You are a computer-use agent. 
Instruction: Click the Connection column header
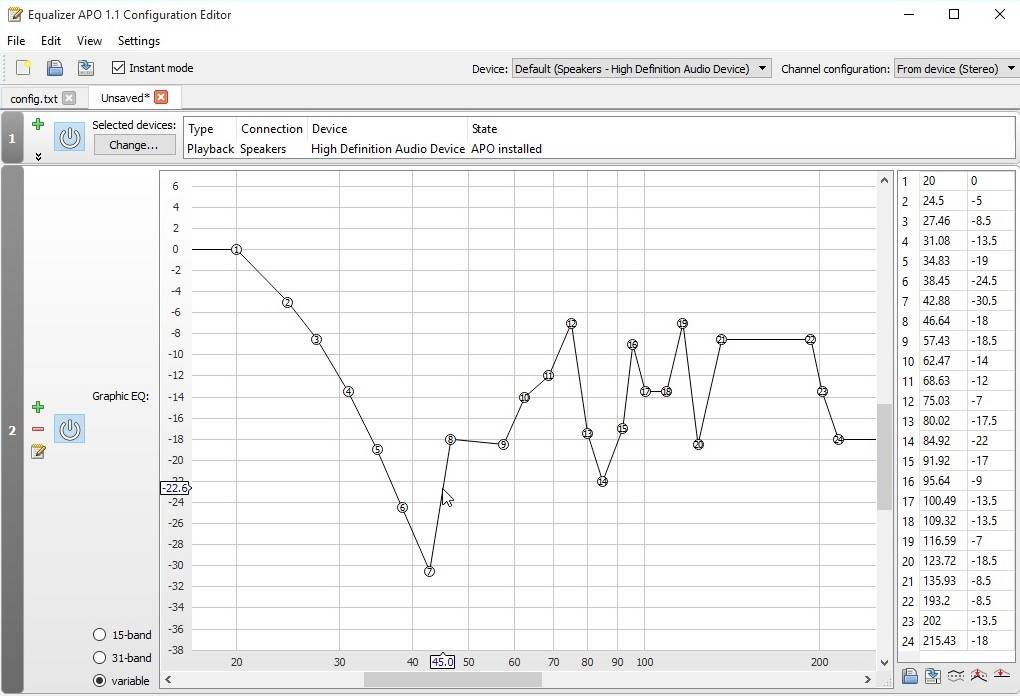(273, 129)
